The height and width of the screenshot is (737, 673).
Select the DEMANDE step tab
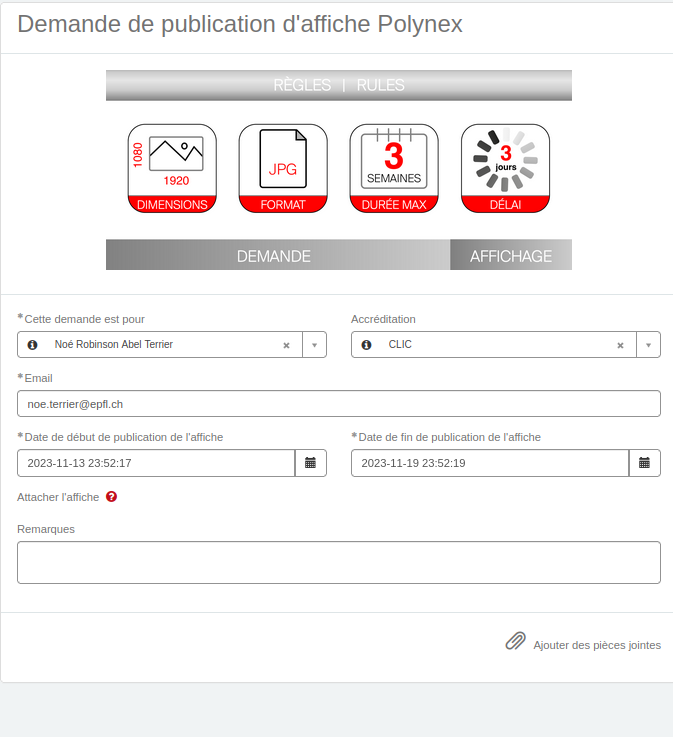(274, 256)
